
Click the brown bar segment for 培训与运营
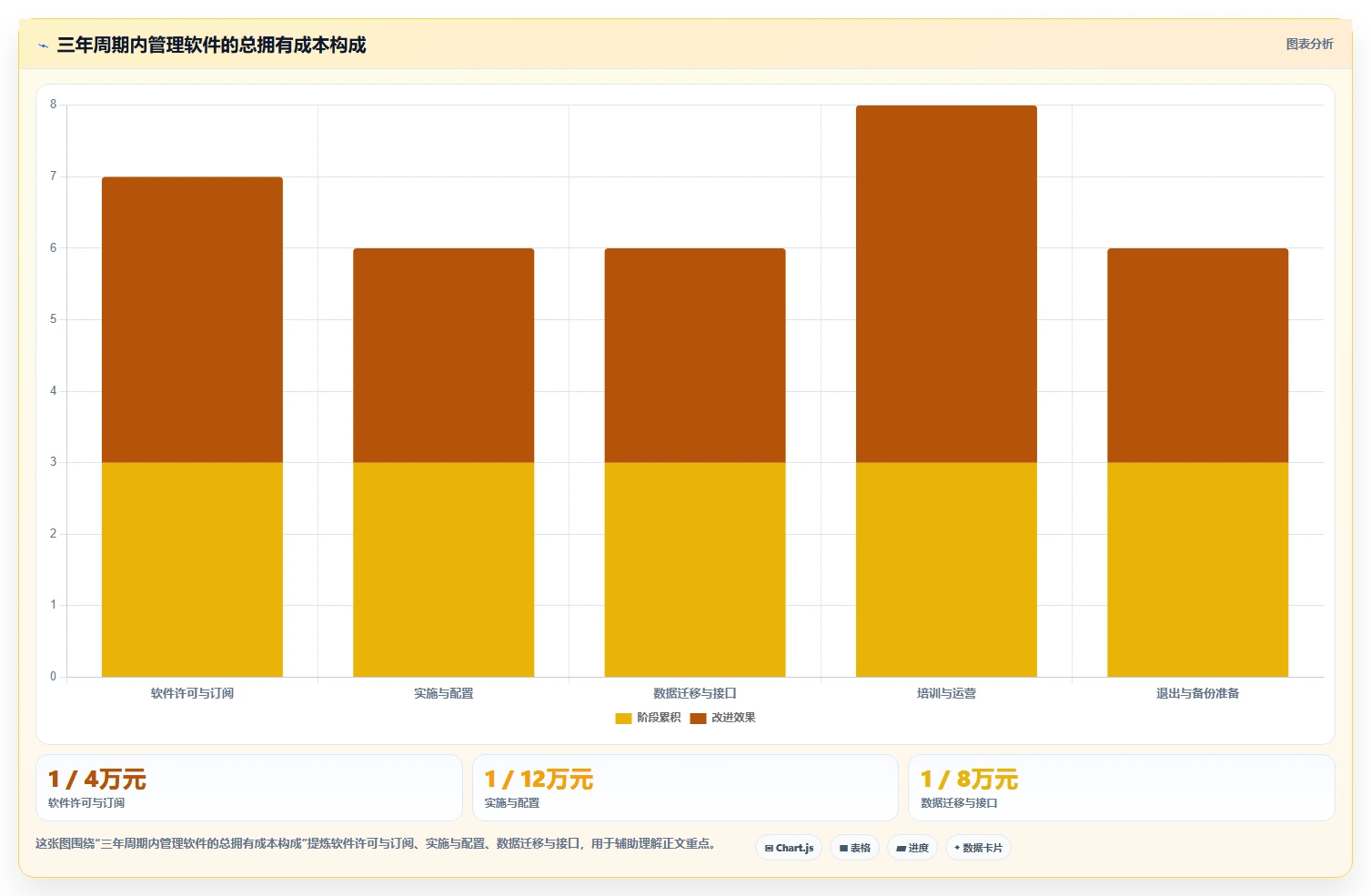946,284
